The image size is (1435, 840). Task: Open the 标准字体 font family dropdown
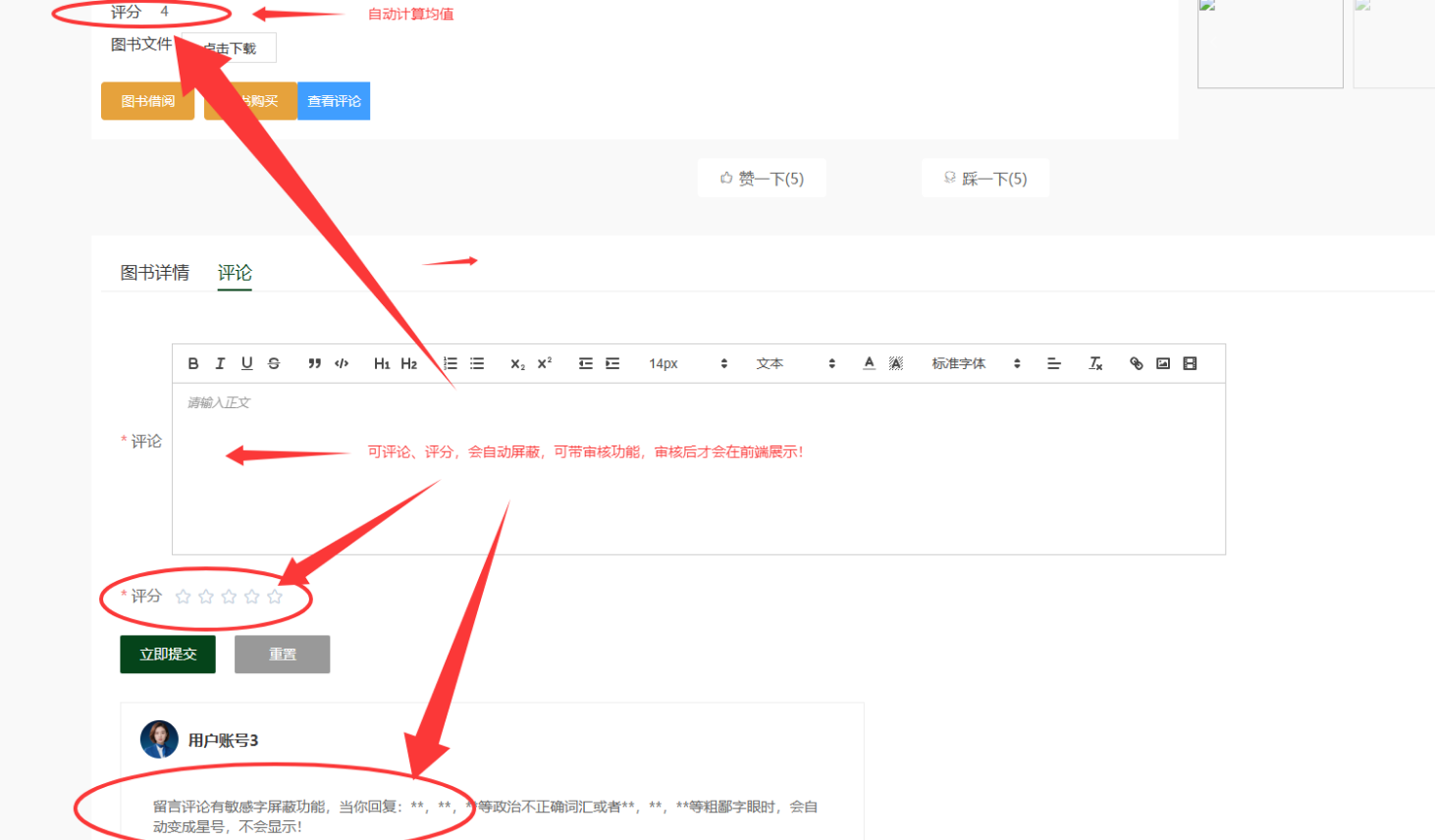point(976,363)
